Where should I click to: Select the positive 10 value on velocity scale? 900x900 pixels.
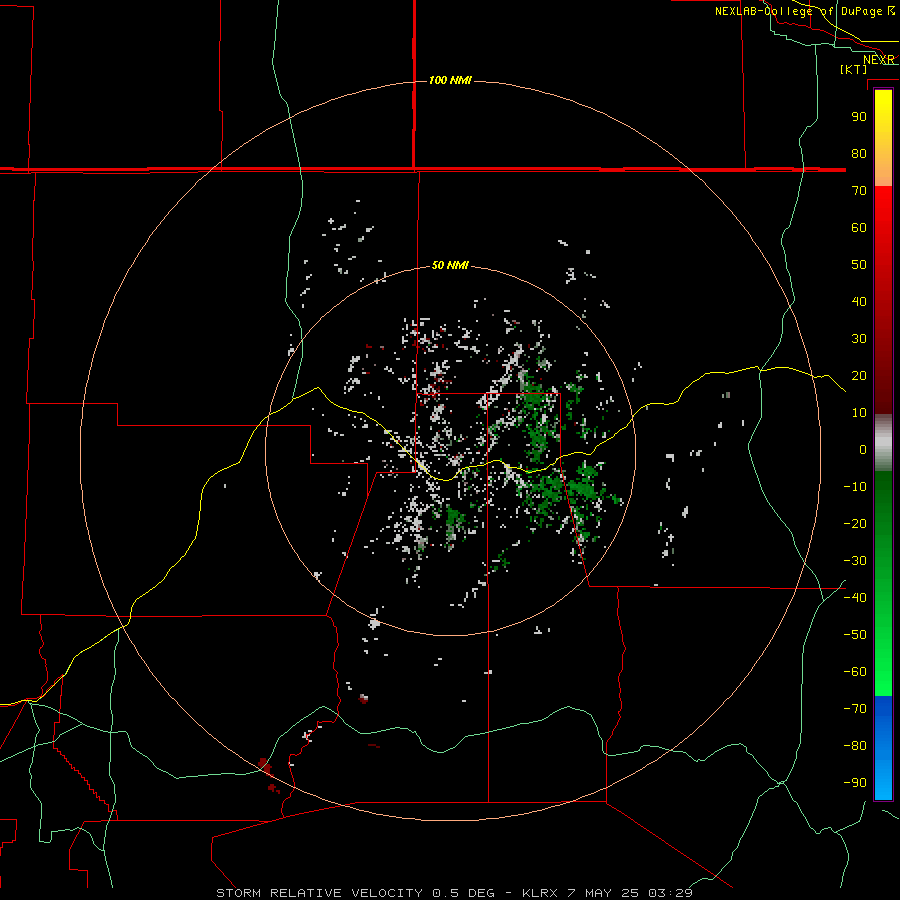click(x=859, y=413)
